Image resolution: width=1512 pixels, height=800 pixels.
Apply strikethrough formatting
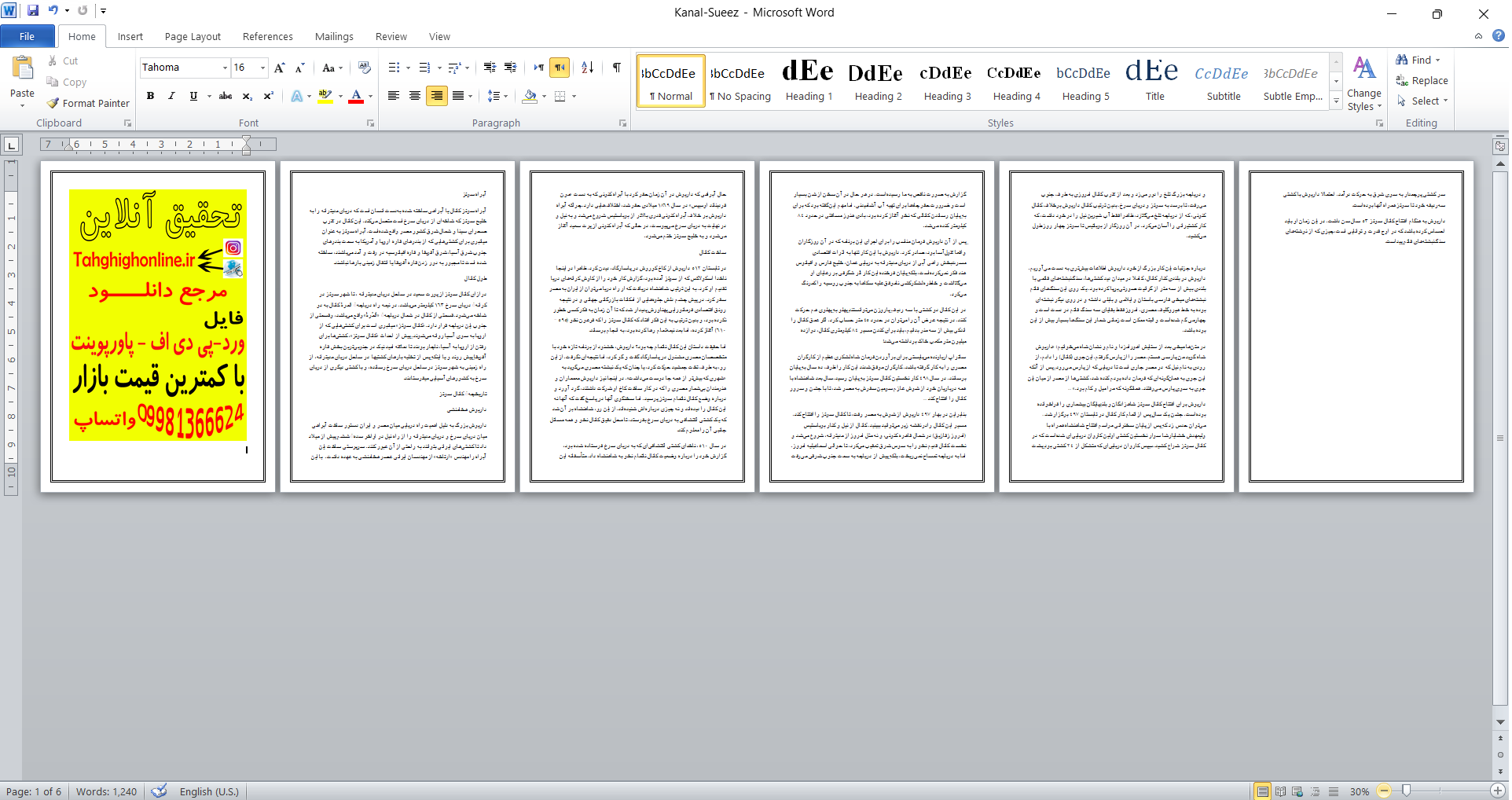tap(226, 96)
